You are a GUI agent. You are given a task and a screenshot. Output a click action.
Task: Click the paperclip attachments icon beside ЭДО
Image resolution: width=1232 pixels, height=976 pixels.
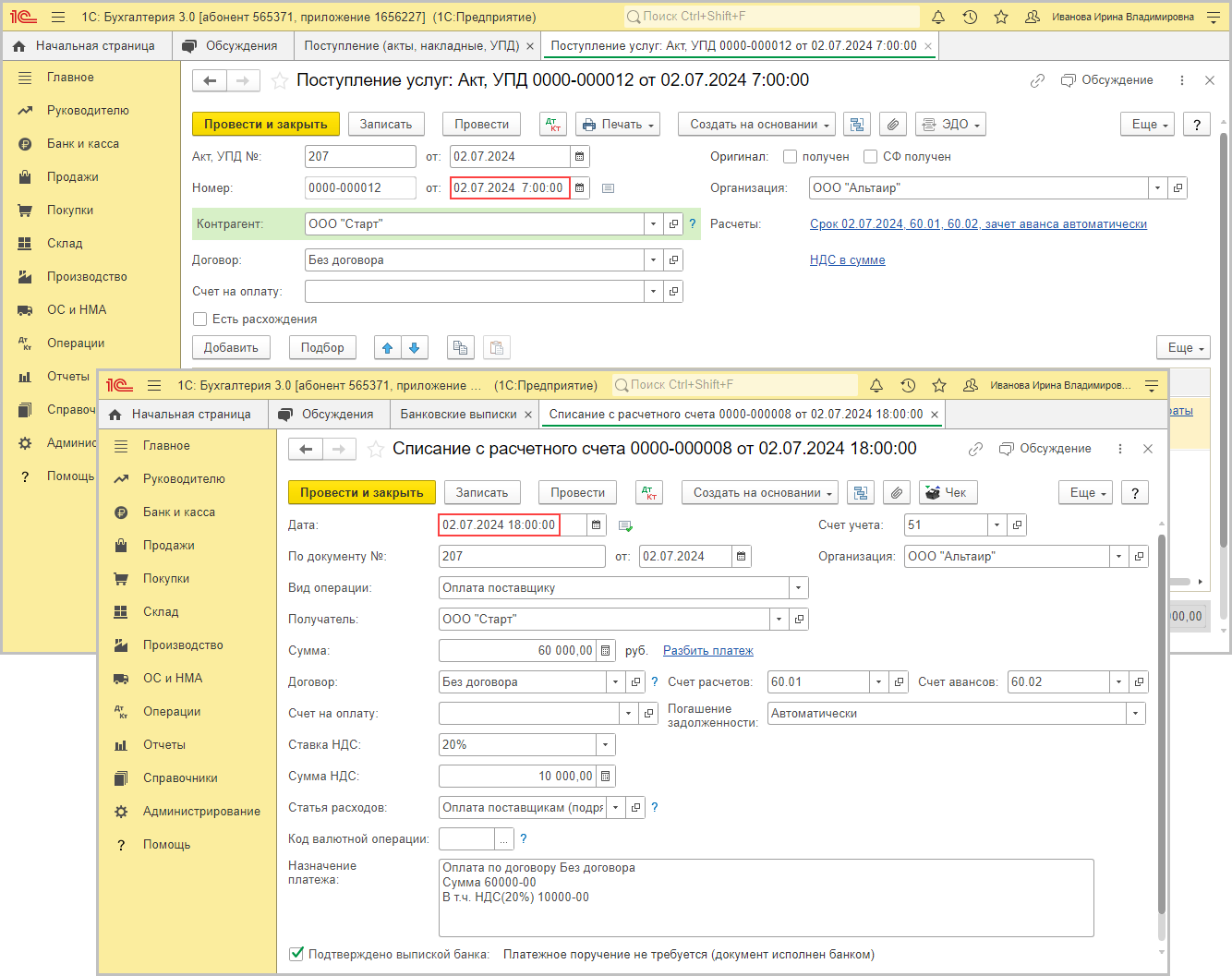pos(892,125)
